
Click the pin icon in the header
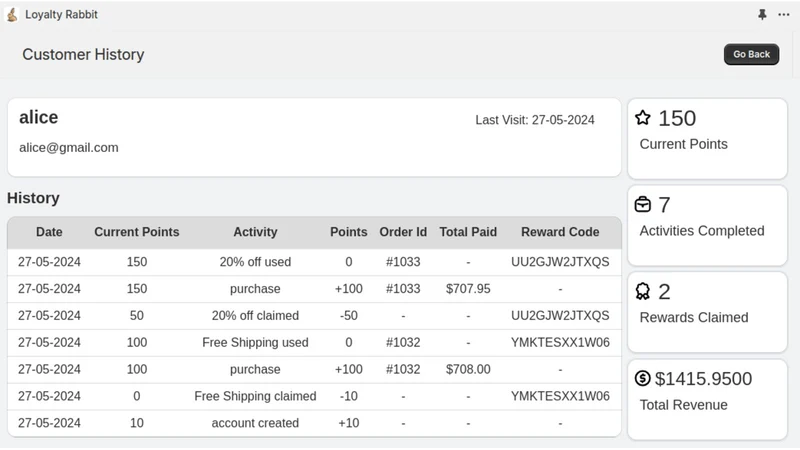pos(762,14)
